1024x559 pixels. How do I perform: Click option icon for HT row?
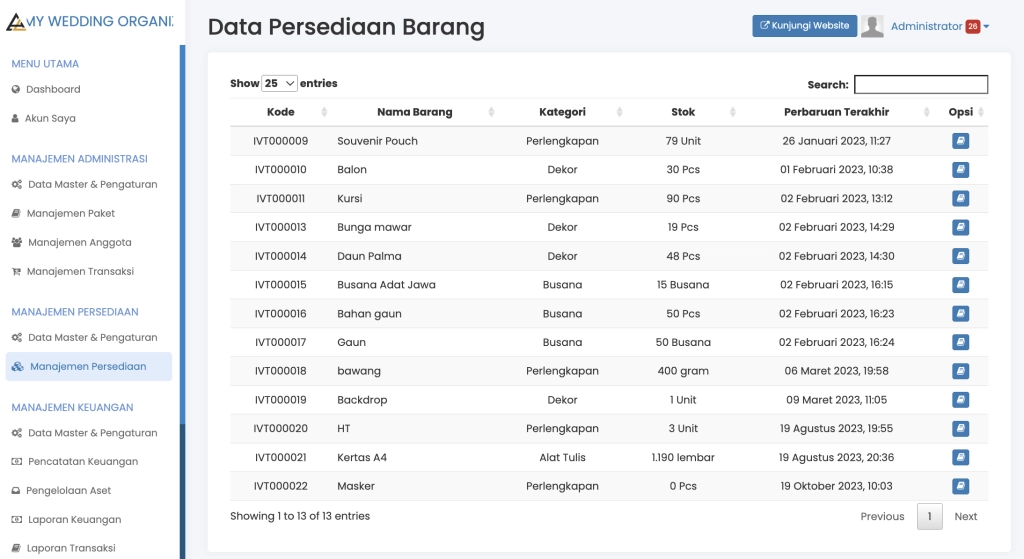[960, 428]
